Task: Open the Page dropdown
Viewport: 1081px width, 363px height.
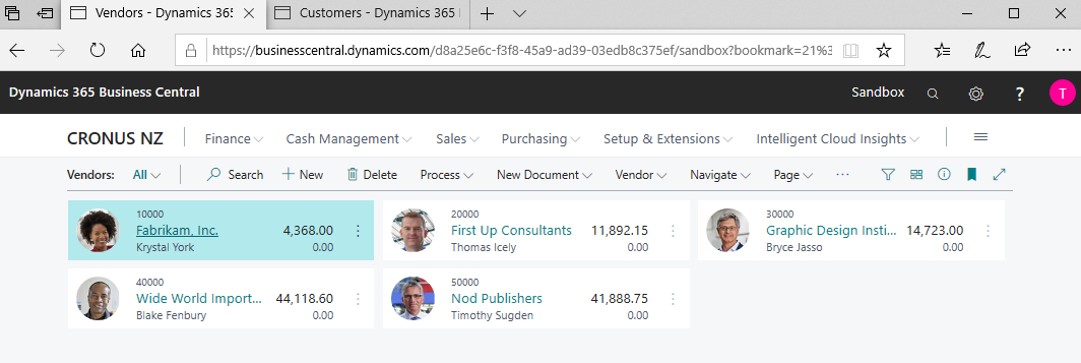Action: point(794,175)
